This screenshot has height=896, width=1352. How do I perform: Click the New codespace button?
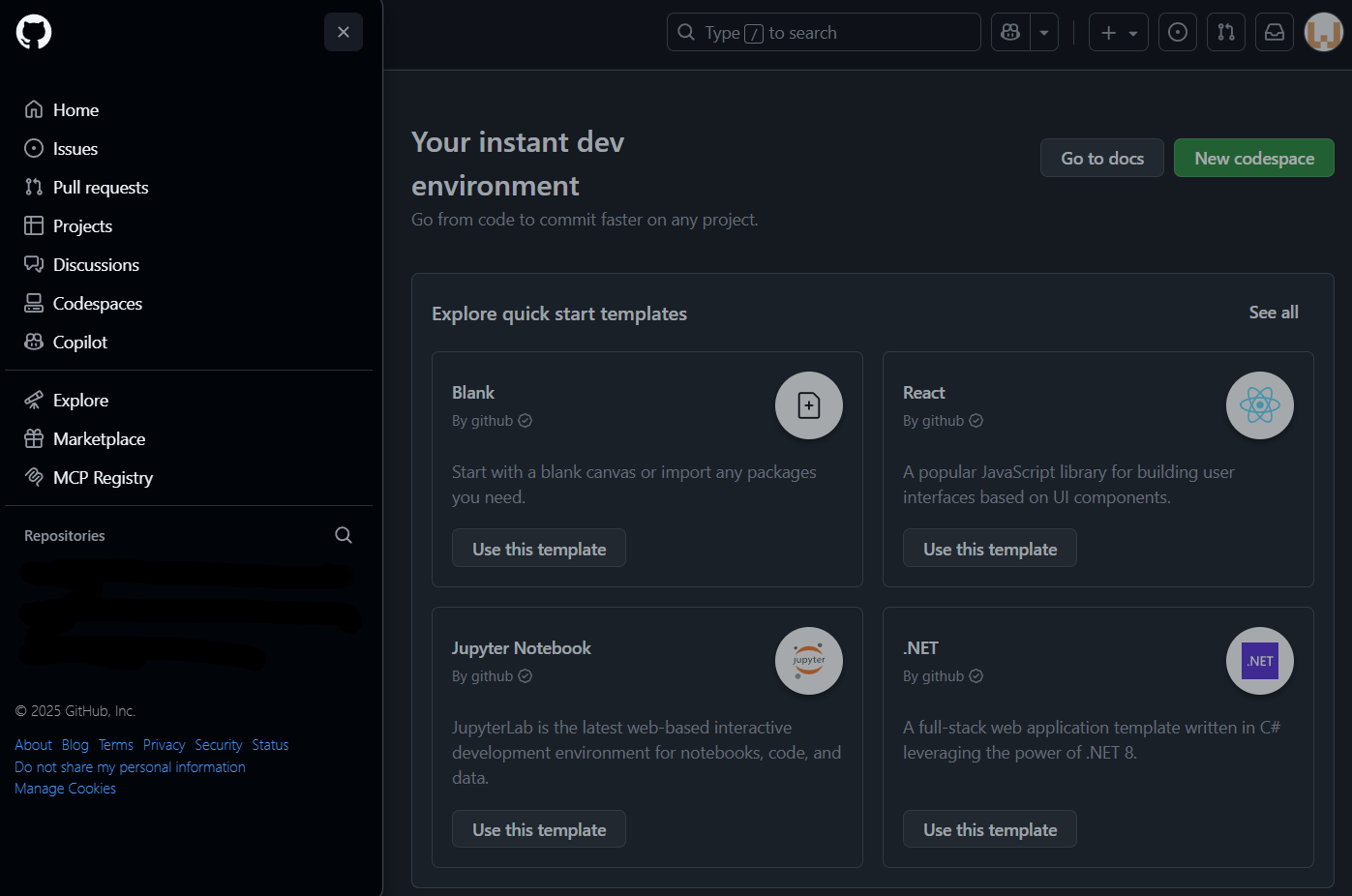tap(1253, 157)
